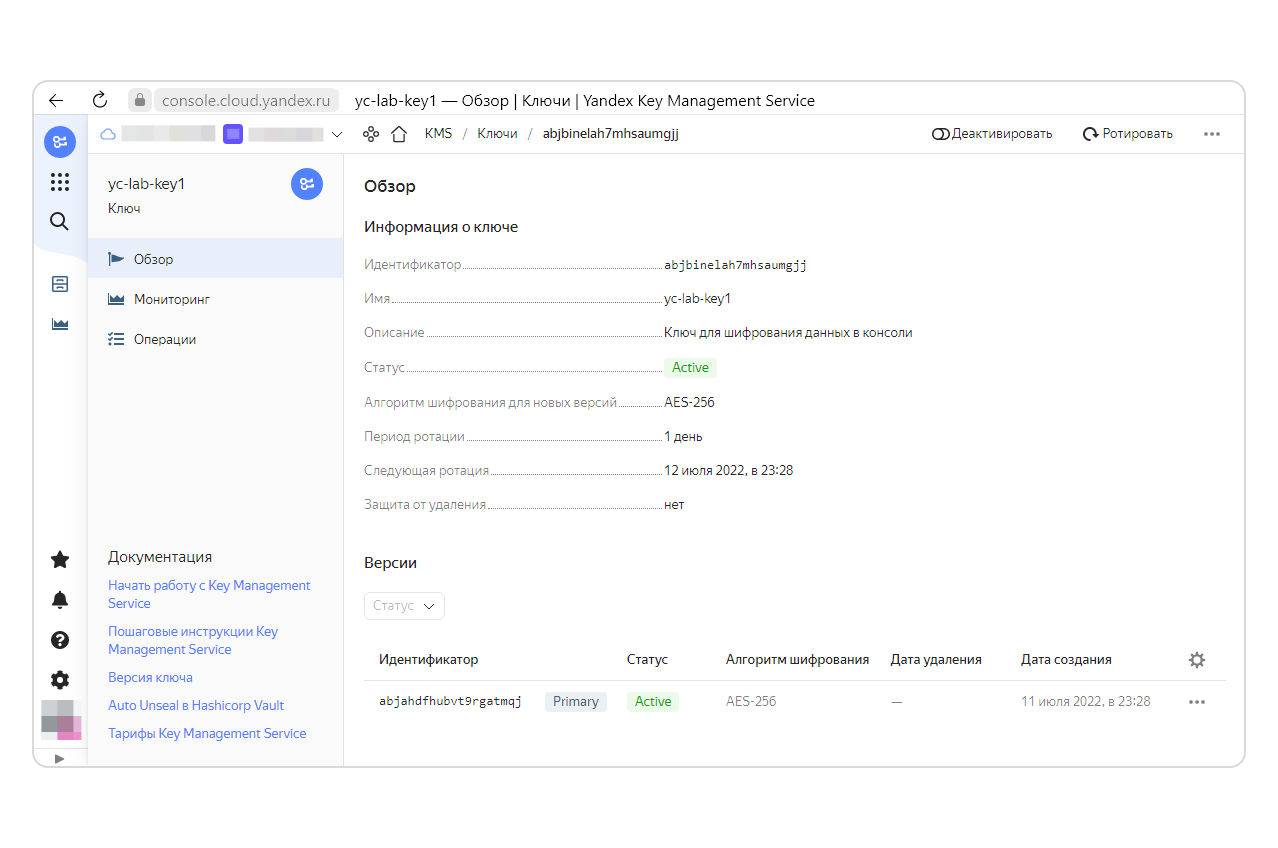Click the browser back arrow
Image resolution: width=1278 pixels, height=848 pixels.
coord(56,100)
